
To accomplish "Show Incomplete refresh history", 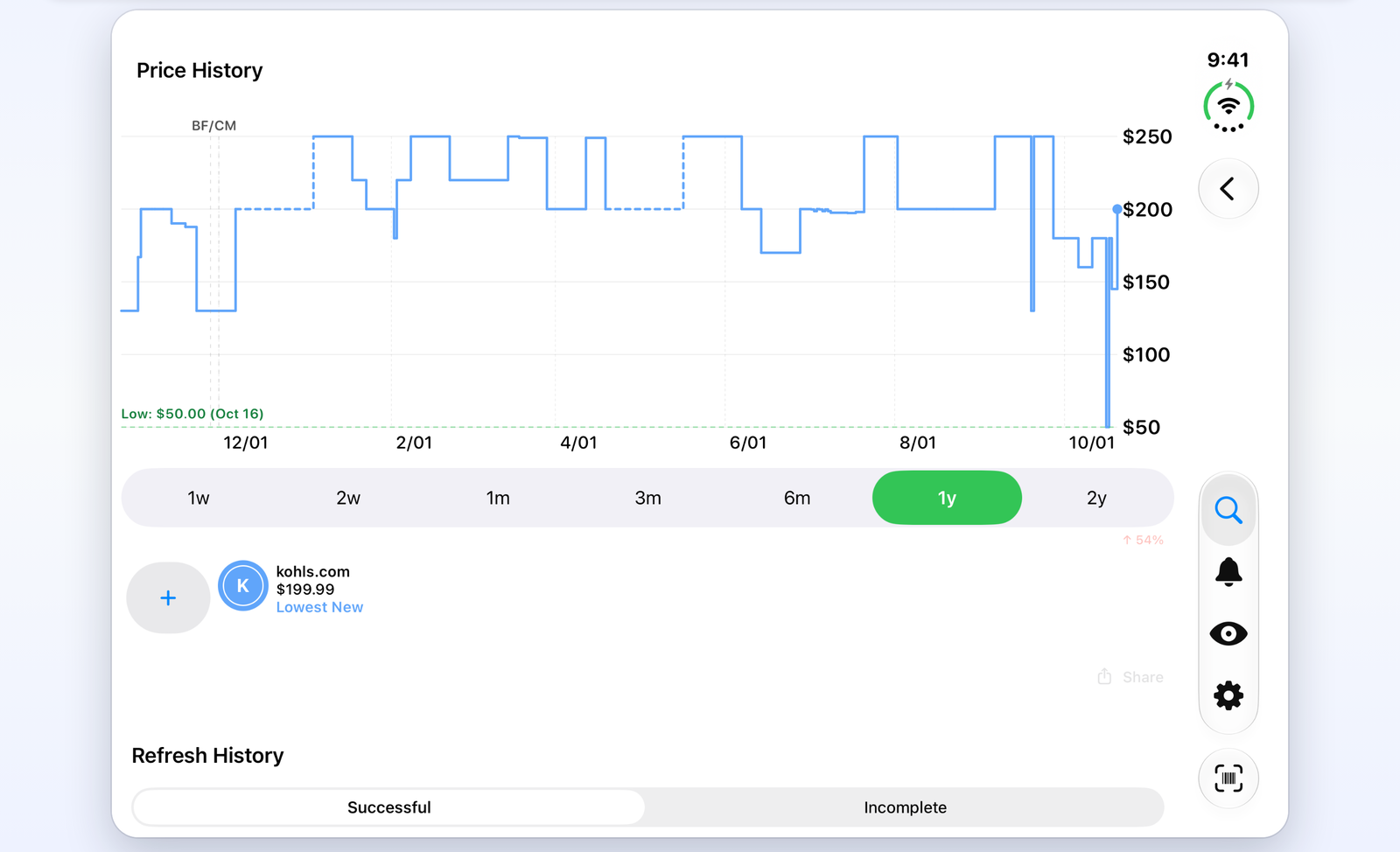I will click(905, 807).
